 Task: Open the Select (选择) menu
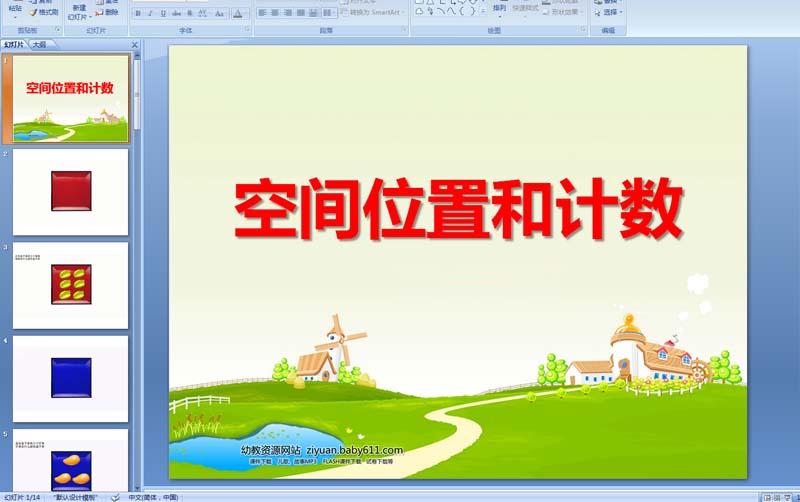click(x=609, y=12)
